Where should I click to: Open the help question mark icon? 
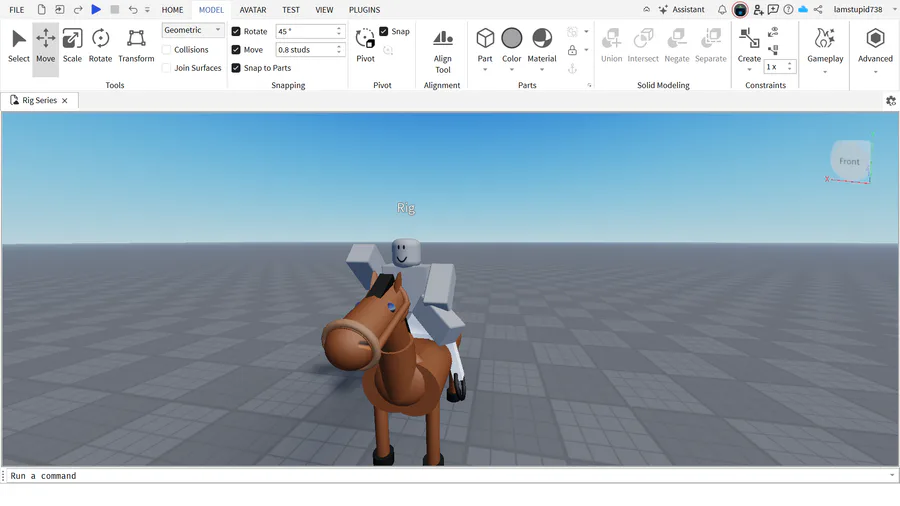pyautogui.click(x=789, y=10)
